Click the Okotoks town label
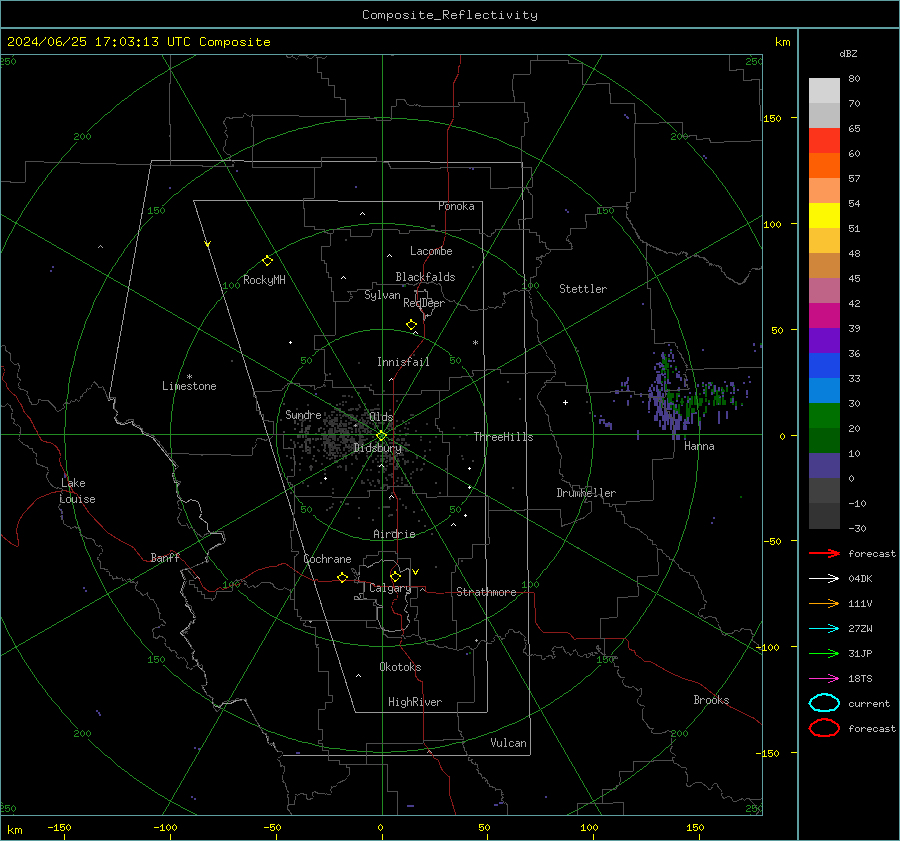The width and height of the screenshot is (900, 841). (x=400, y=667)
